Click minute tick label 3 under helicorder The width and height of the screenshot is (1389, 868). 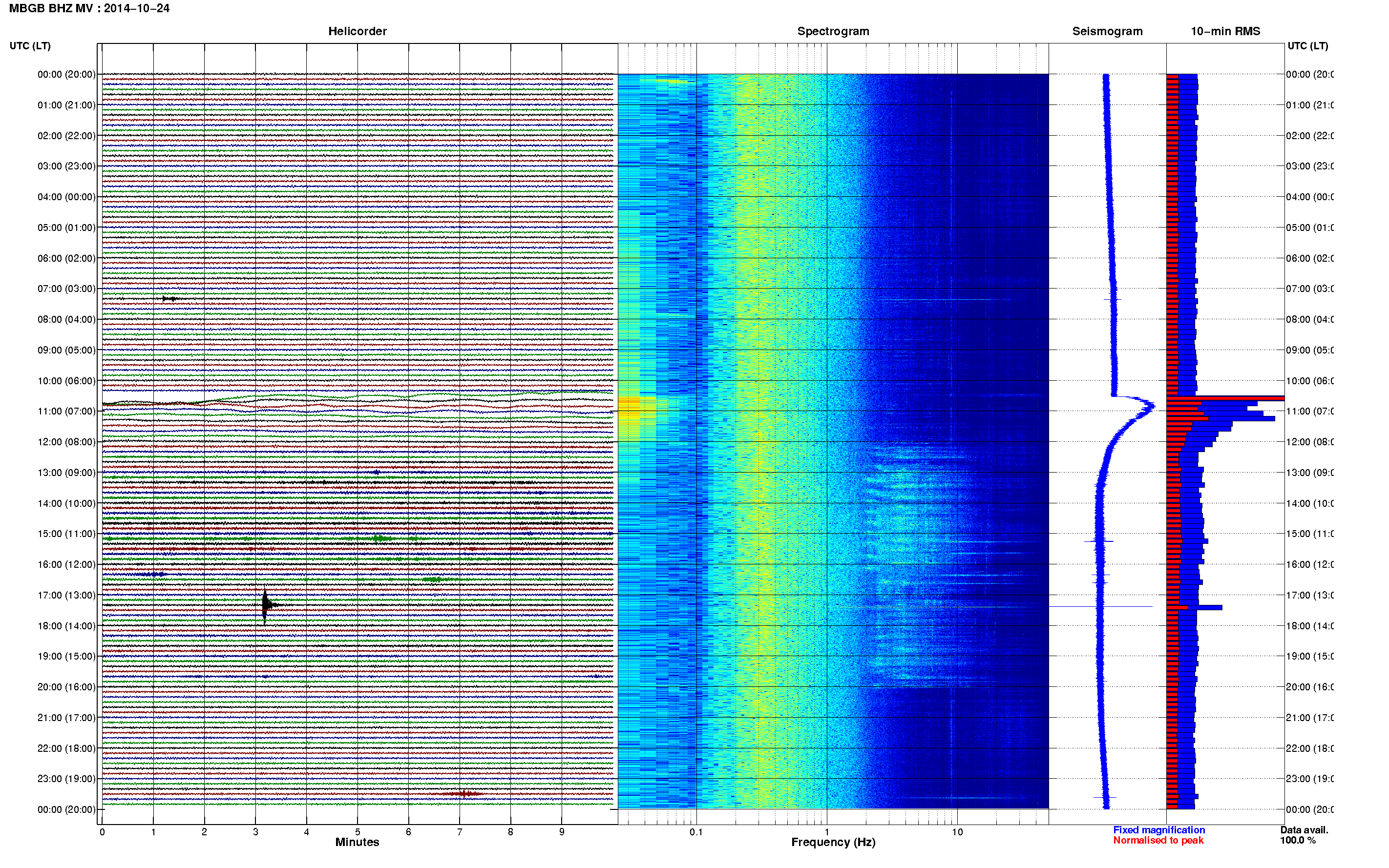click(x=255, y=832)
